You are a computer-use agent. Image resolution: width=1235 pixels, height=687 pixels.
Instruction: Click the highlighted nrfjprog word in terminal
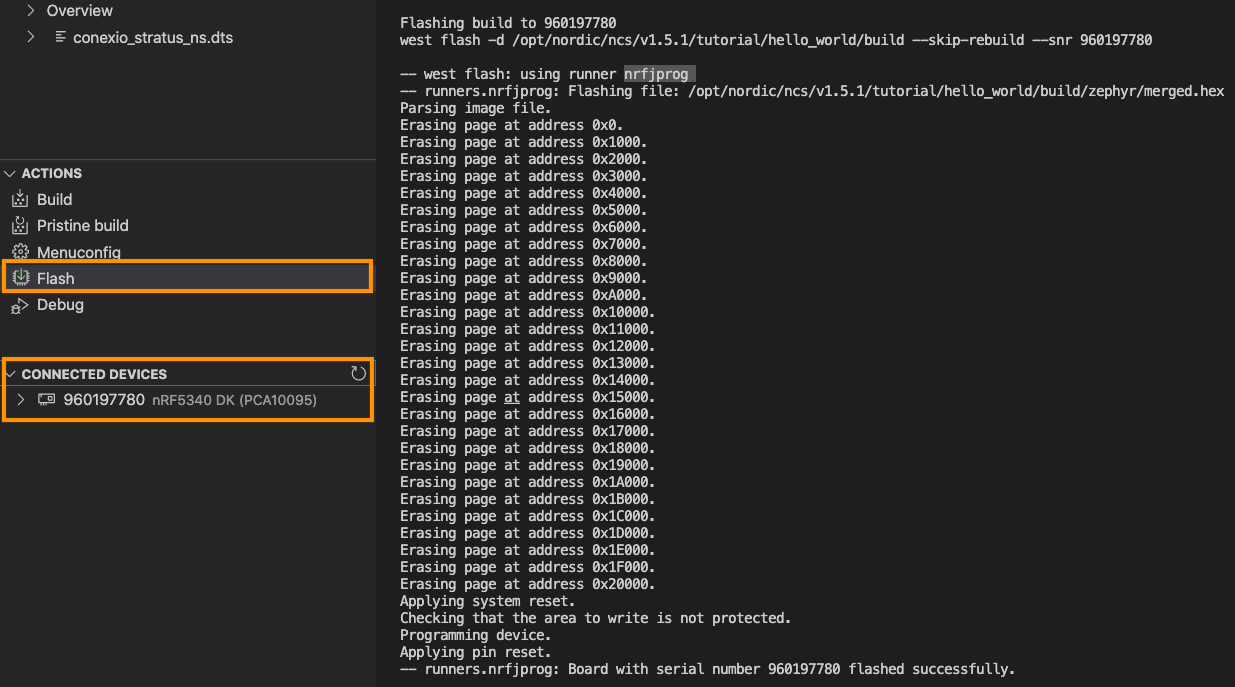656,74
